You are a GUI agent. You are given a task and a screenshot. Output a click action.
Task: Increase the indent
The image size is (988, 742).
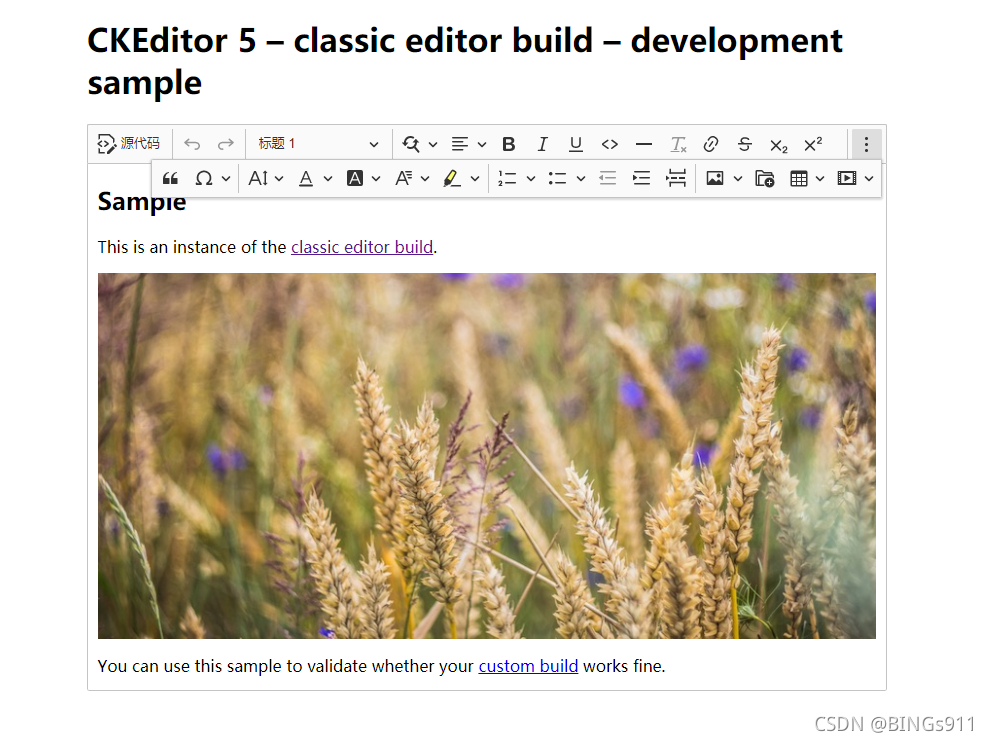tap(641, 178)
